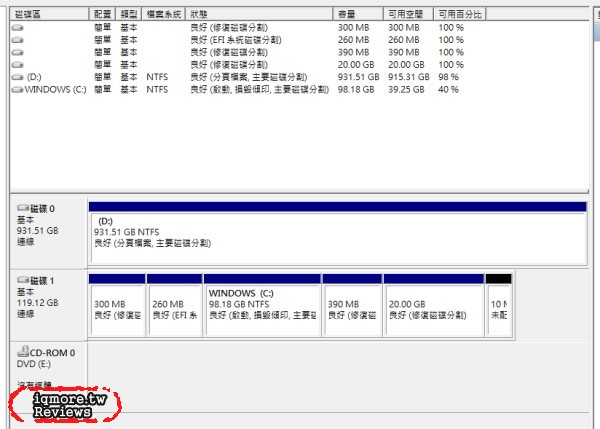
Task: Click the NTFS cell in the WINDOWS (C:) row
Action: (x=157, y=90)
